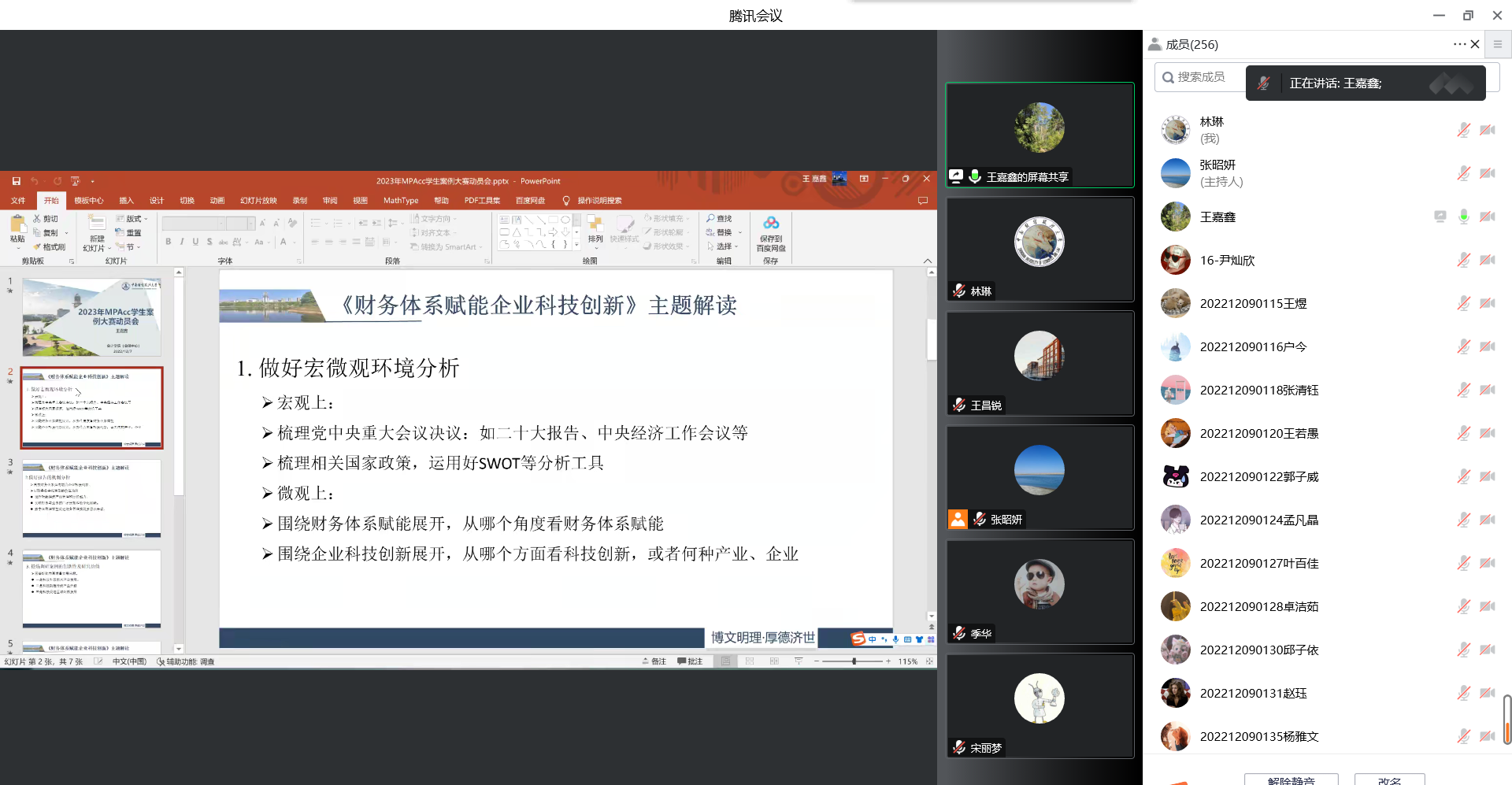1512x785 pixels.
Task: Expand the 选择 dropdown in editing group
Action: [x=724, y=246]
